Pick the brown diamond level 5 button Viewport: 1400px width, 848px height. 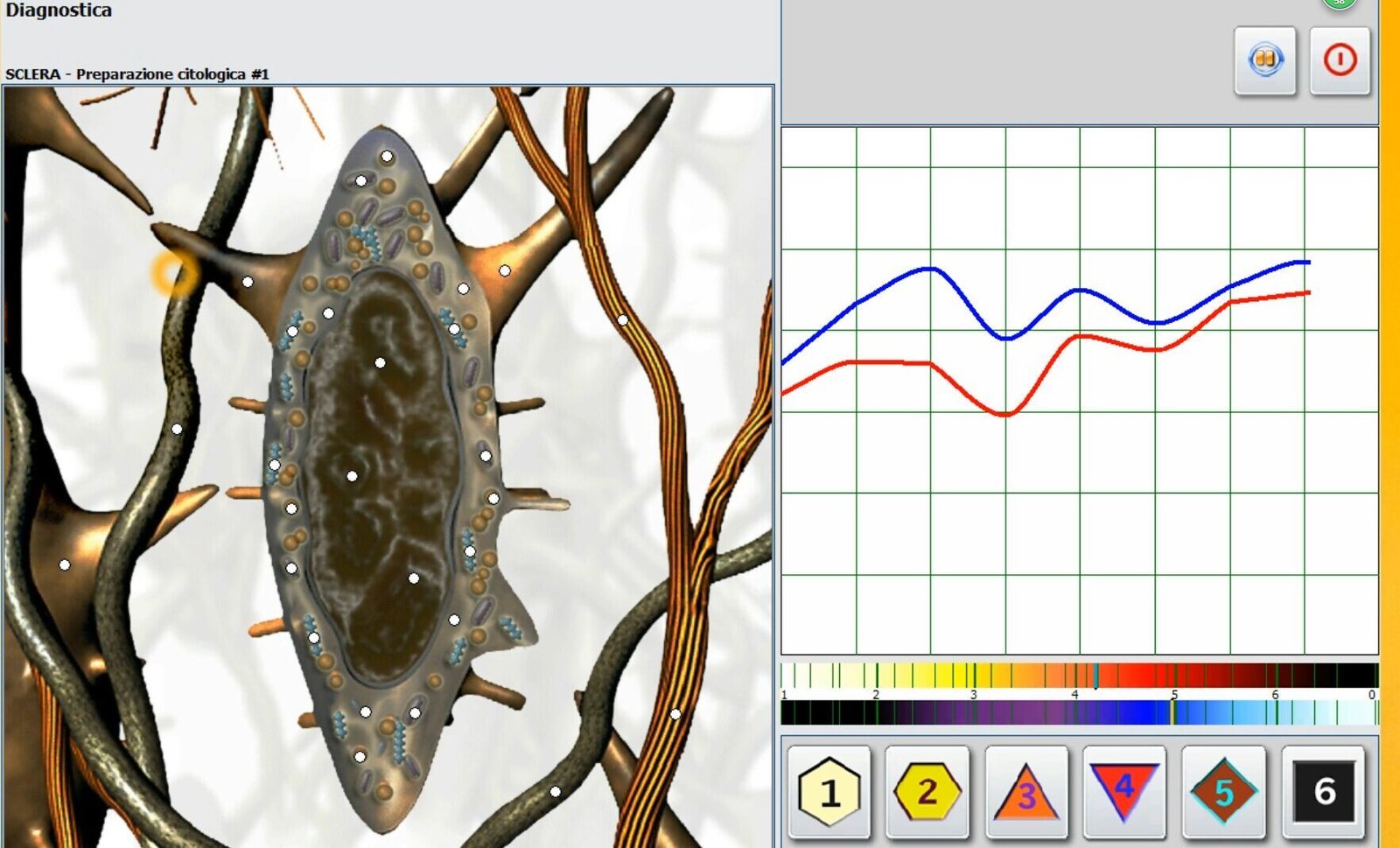click(x=1223, y=792)
